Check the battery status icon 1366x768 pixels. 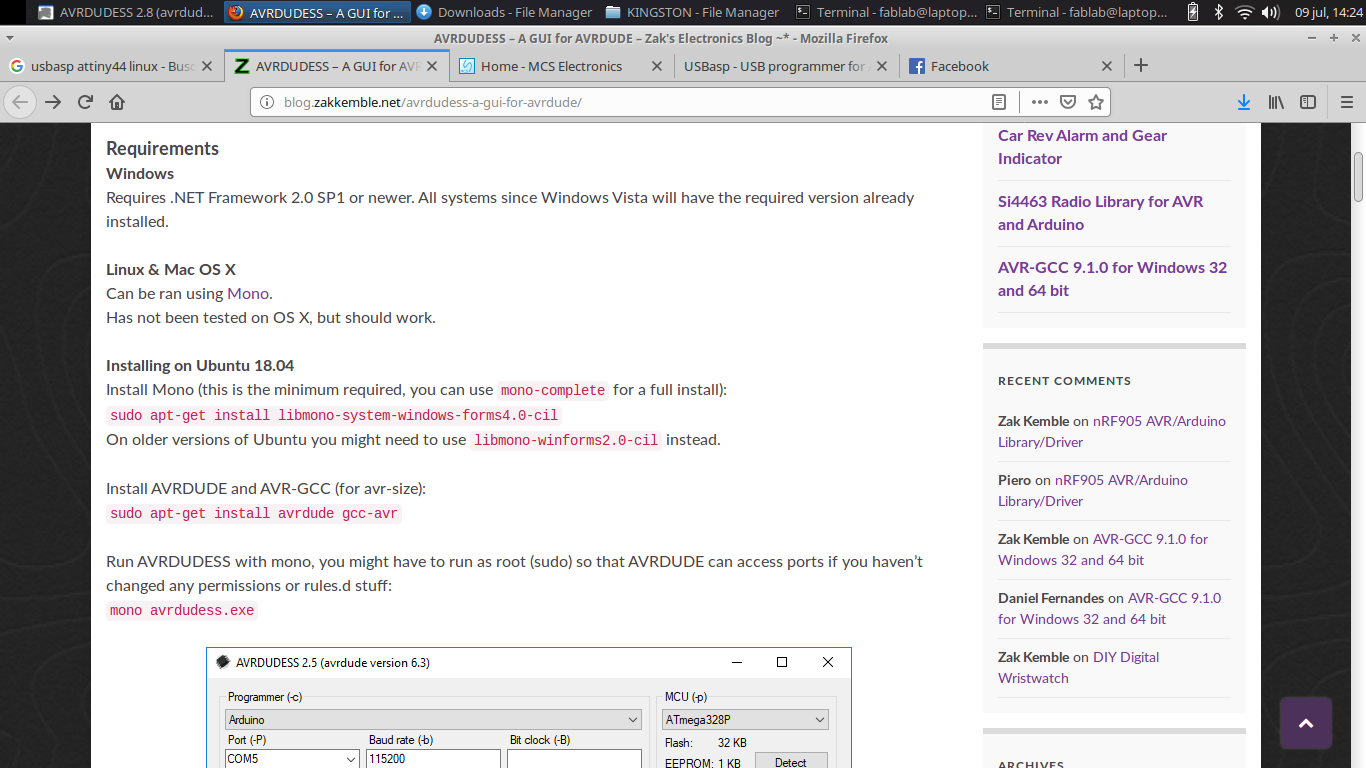[1193, 13]
